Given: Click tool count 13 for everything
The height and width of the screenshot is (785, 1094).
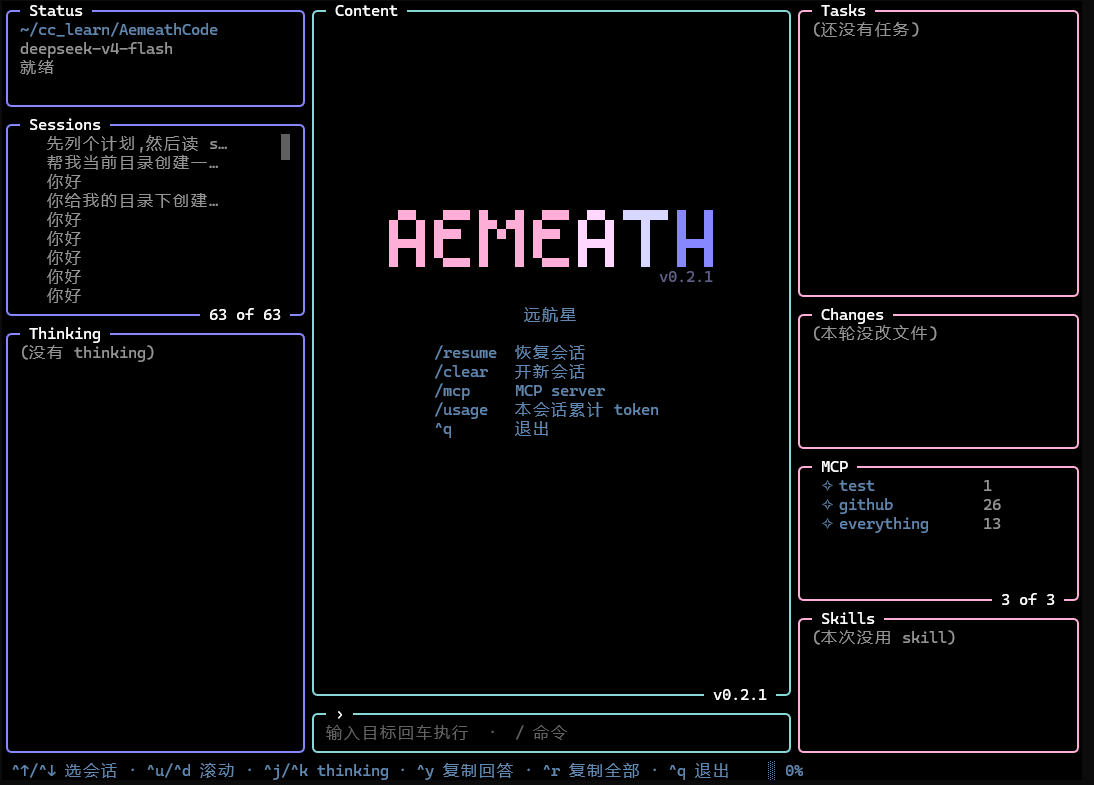Looking at the screenshot, I should point(992,523).
